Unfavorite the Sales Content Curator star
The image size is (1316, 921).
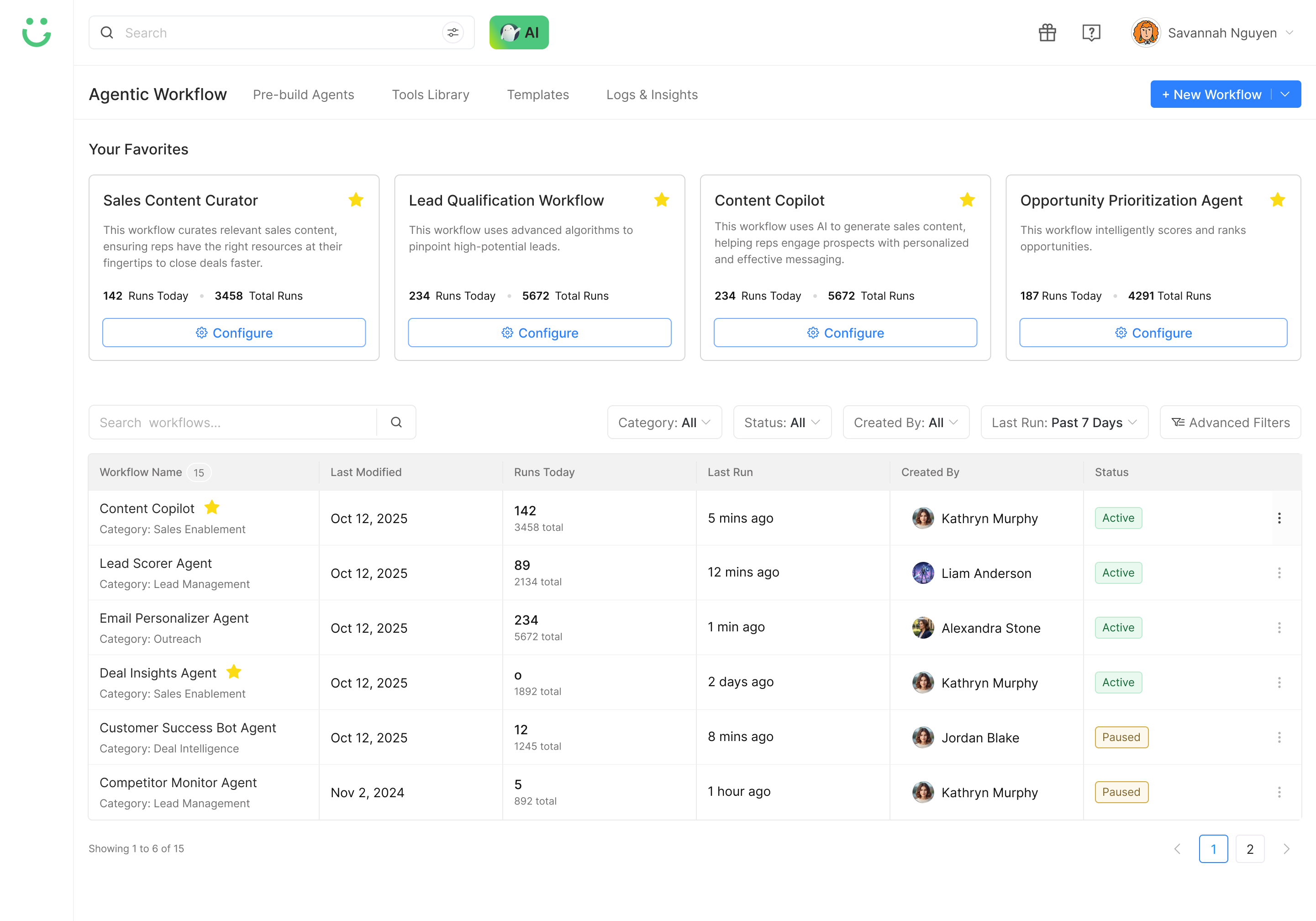click(356, 200)
